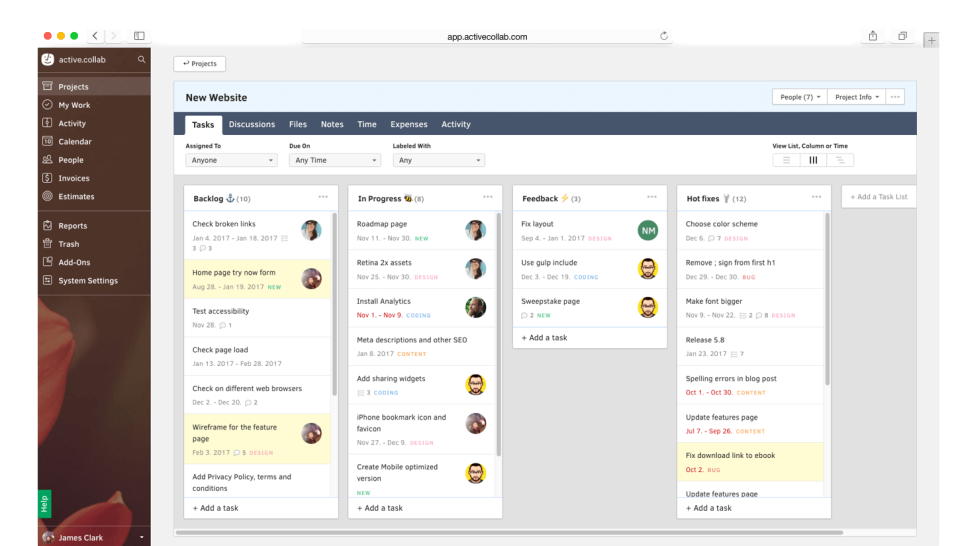Open the Assigned To dropdown
This screenshot has height=546, width=960.
click(231, 160)
